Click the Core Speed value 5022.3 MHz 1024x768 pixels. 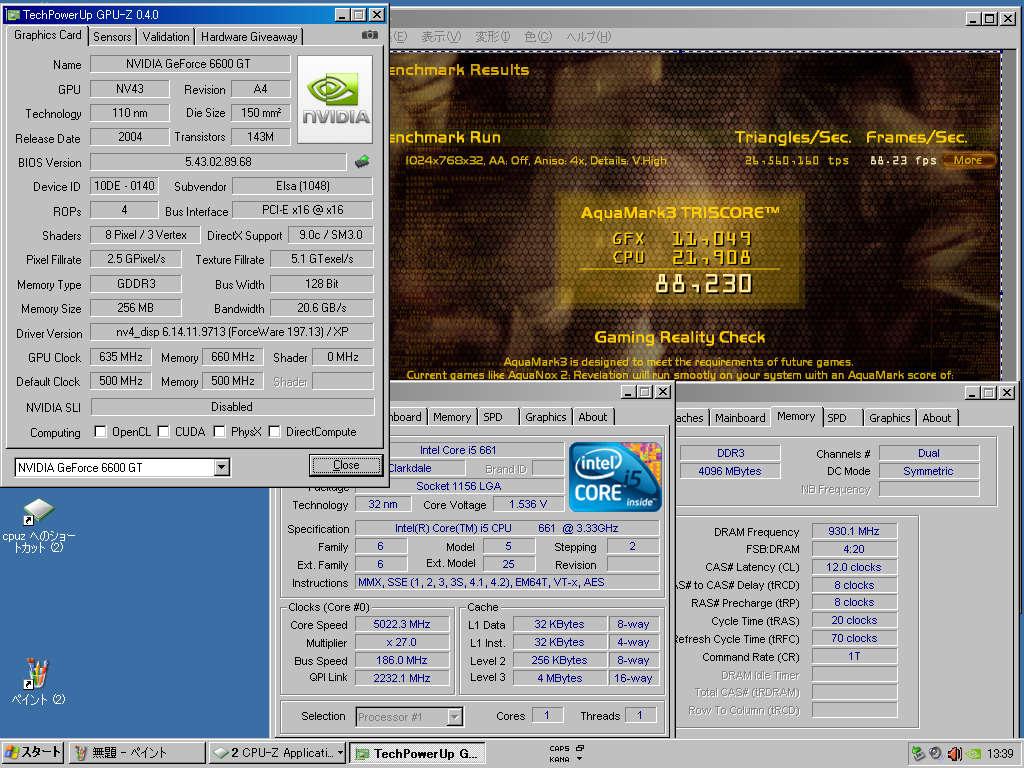click(x=402, y=624)
